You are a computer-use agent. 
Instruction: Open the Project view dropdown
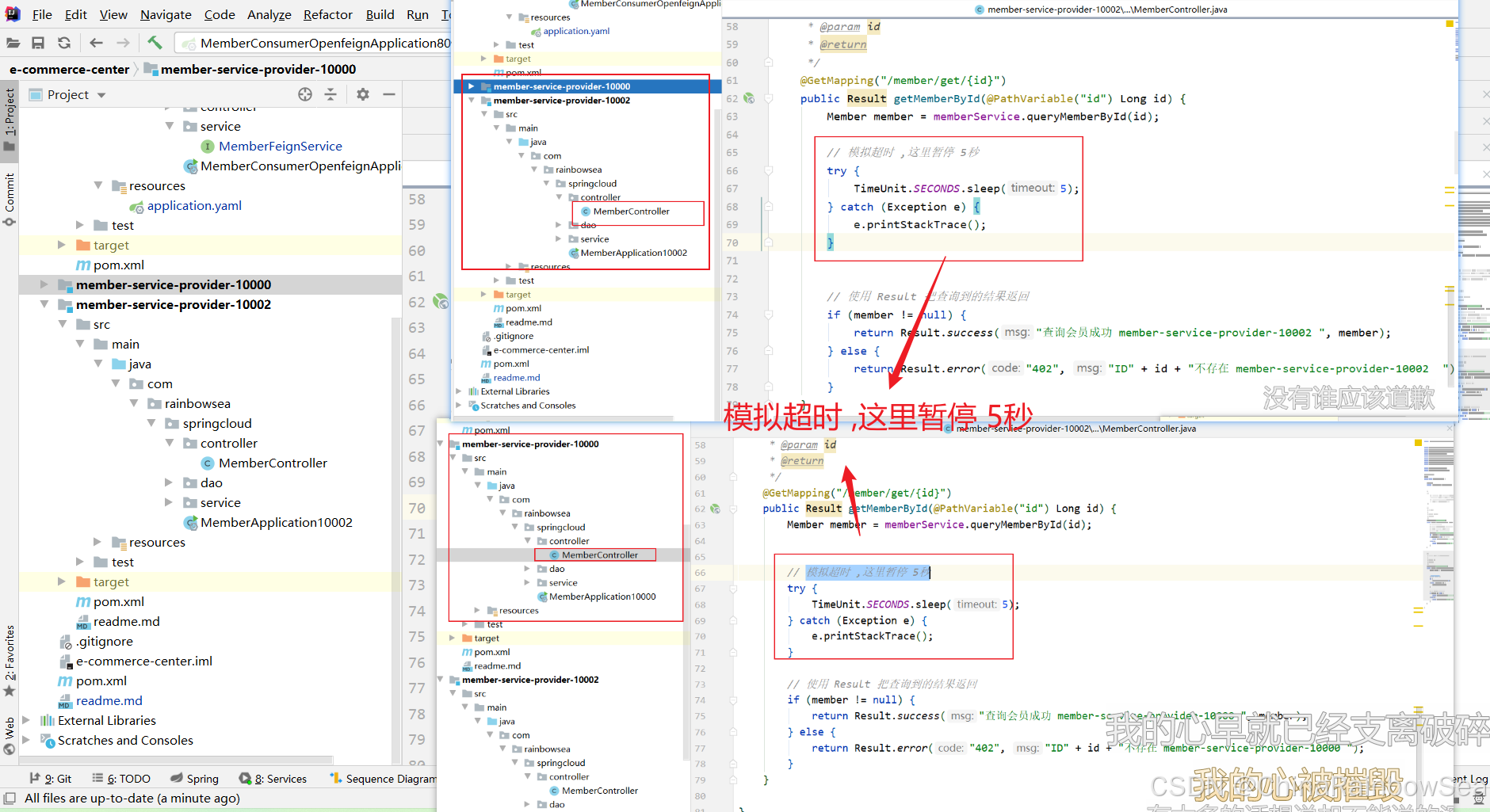(x=68, y=95)
